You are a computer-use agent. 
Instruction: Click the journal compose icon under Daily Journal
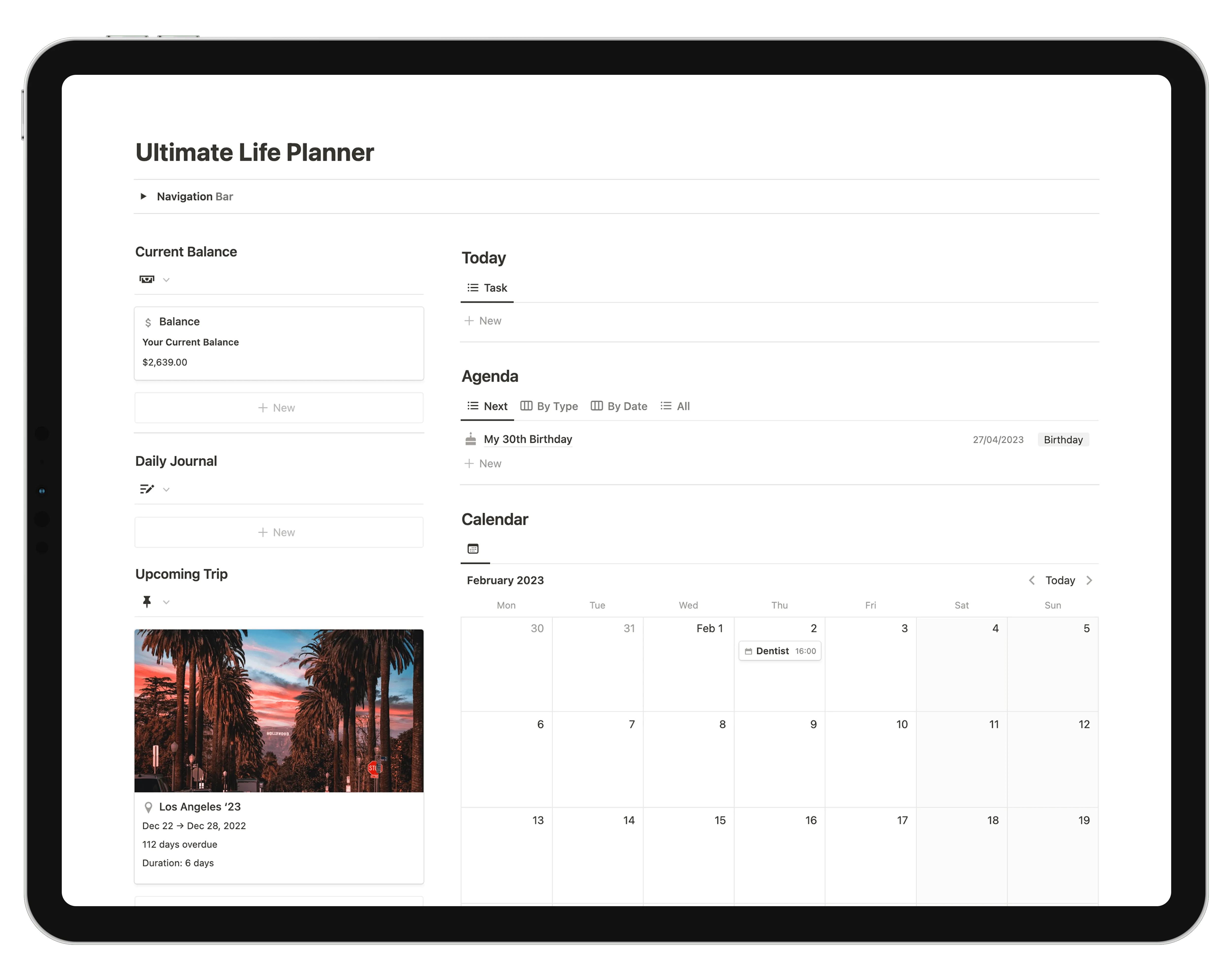(x=147, y=489)
